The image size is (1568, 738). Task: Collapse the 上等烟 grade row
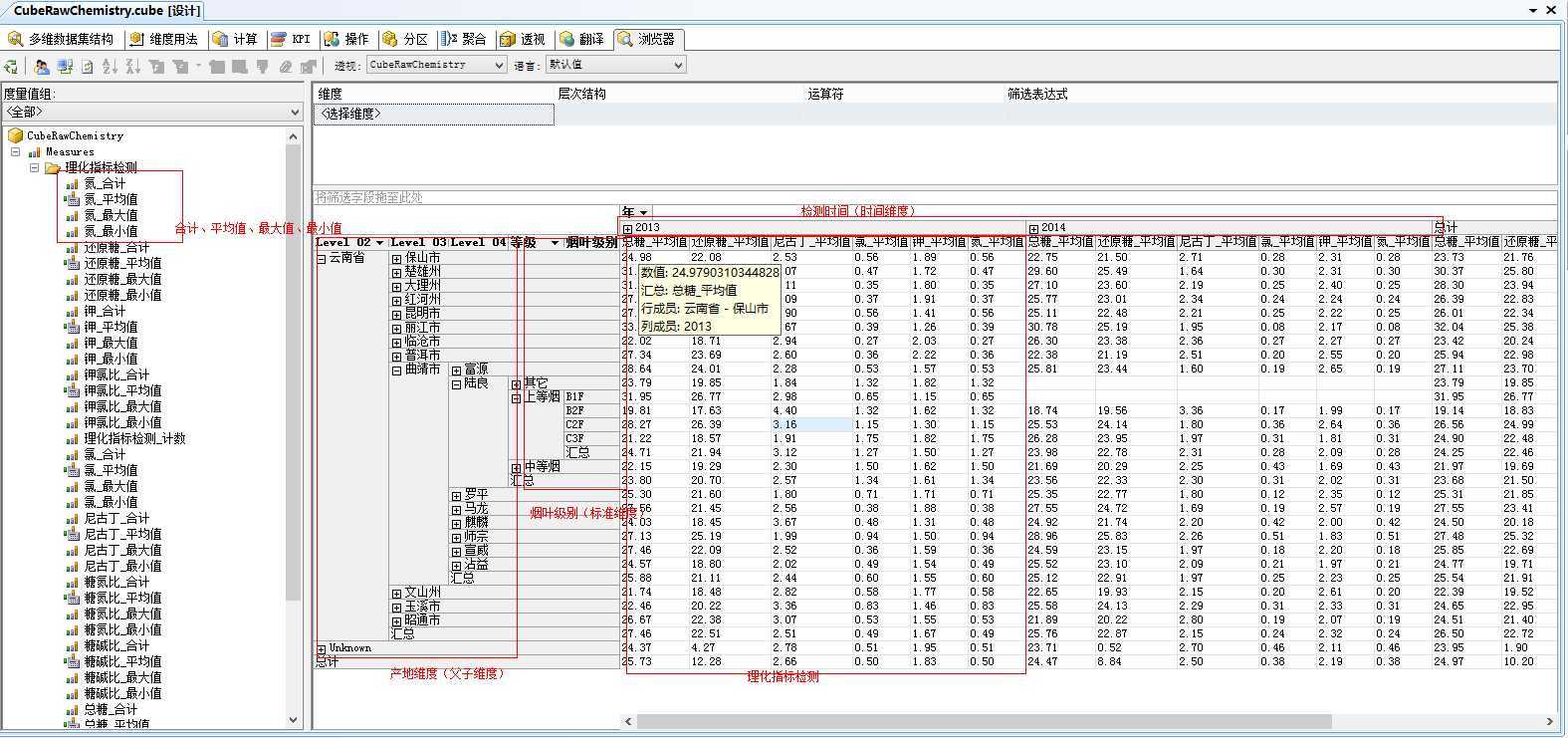click(x=517, y=397)
